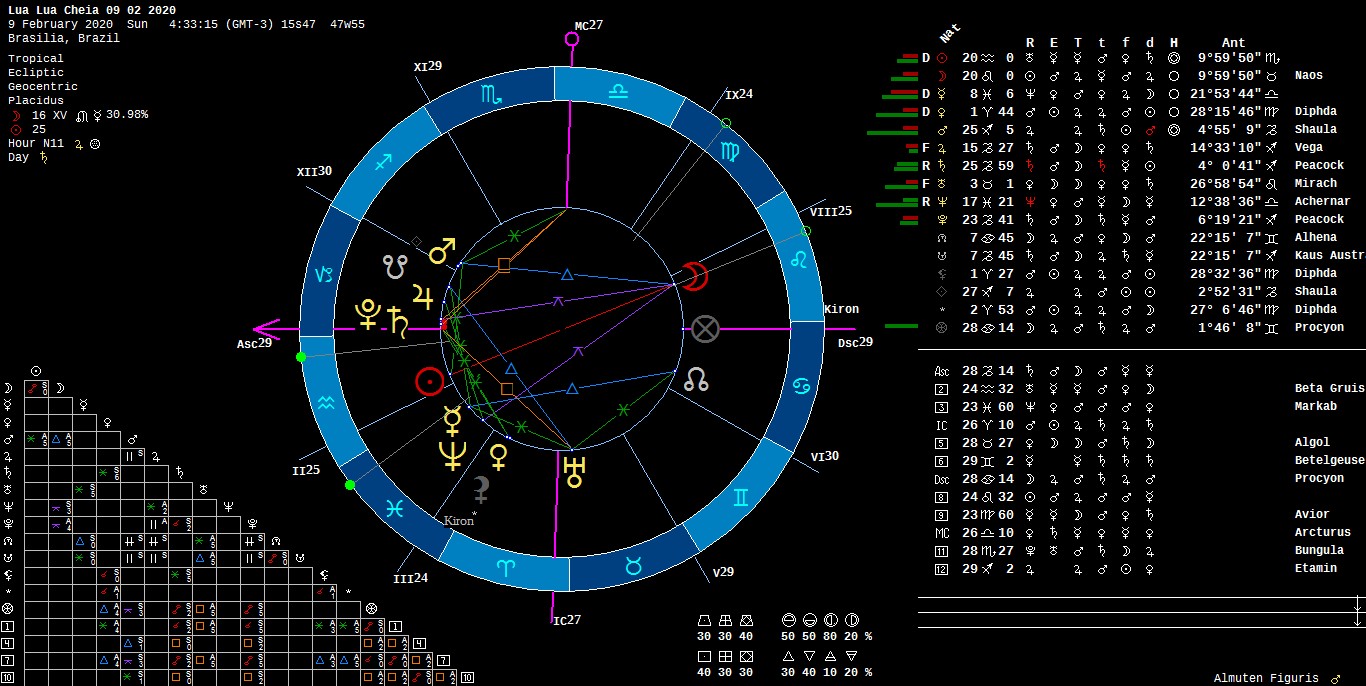Click the North Node glyph in the chart wheel
The height and width of the screenshot is (686, 1366).
pos(697,379)
